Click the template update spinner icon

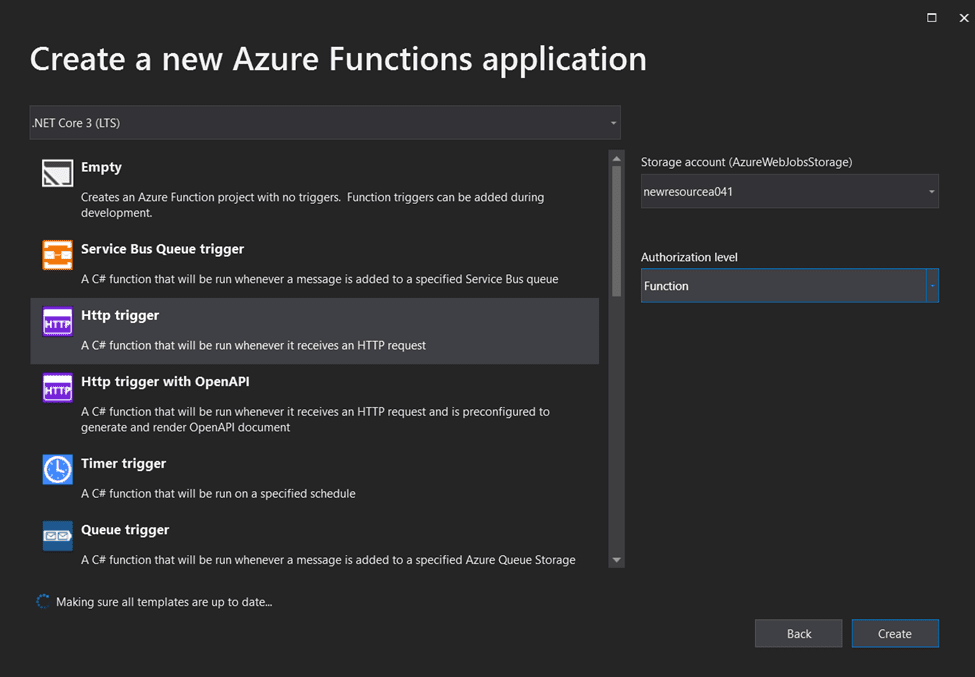(x=42, y=602)
